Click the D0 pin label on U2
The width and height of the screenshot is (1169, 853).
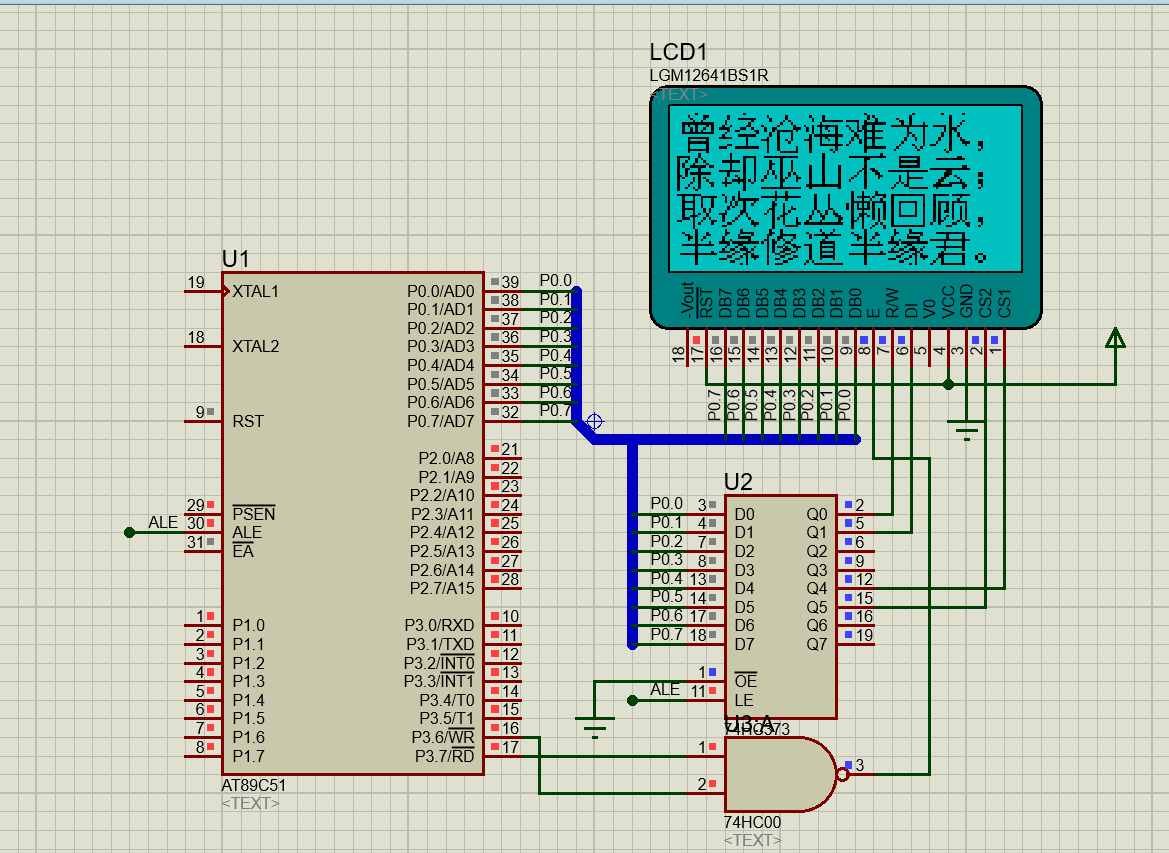744,514
